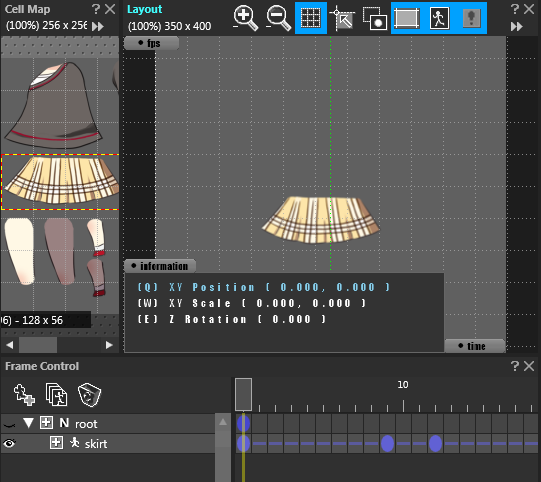Select the lower red-shoe leg cell in Cell Map
Screen dimensions: 541x482
pyautogui.click(x=96, y=278)
